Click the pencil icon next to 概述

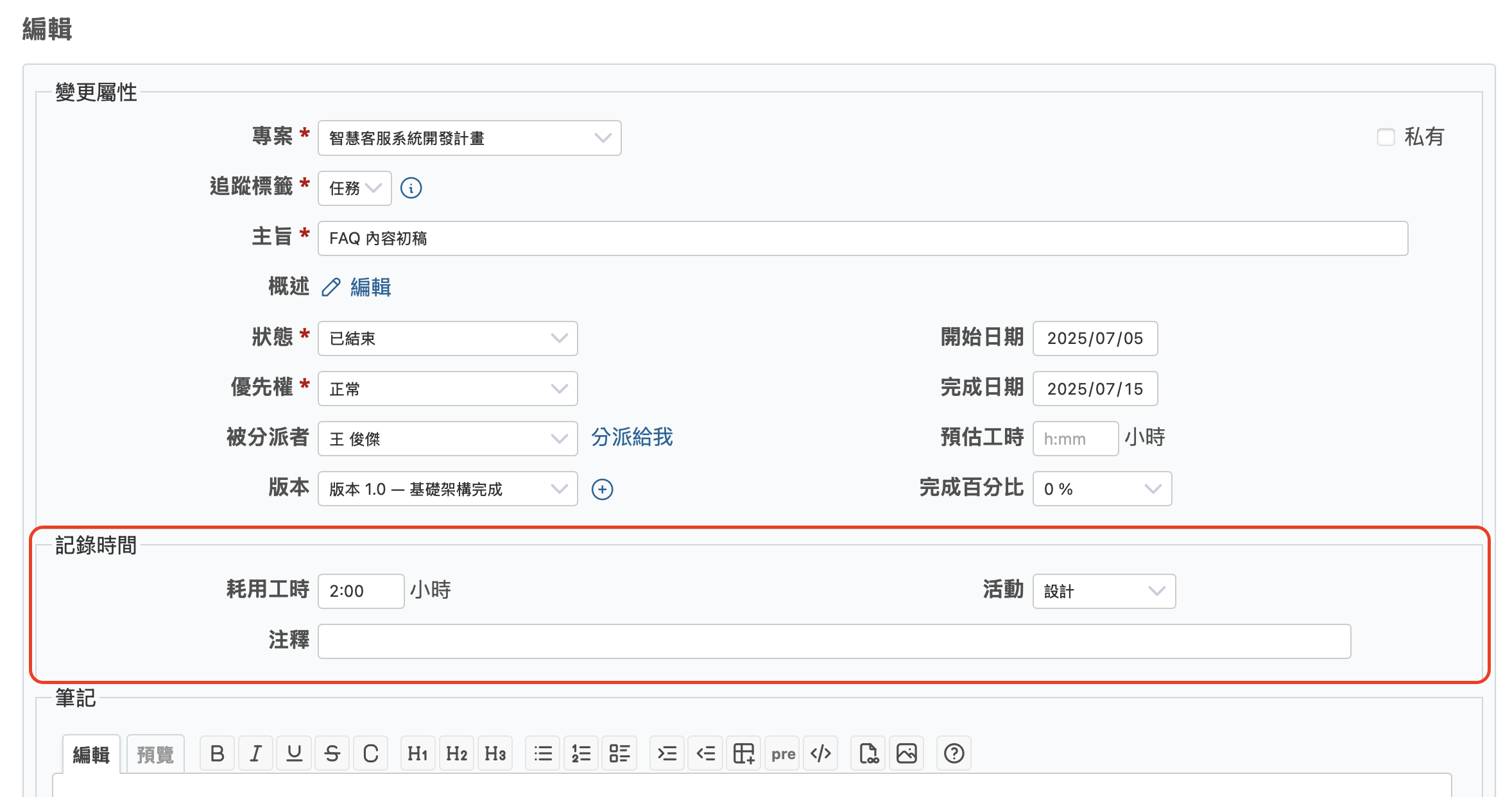(331, 287)
